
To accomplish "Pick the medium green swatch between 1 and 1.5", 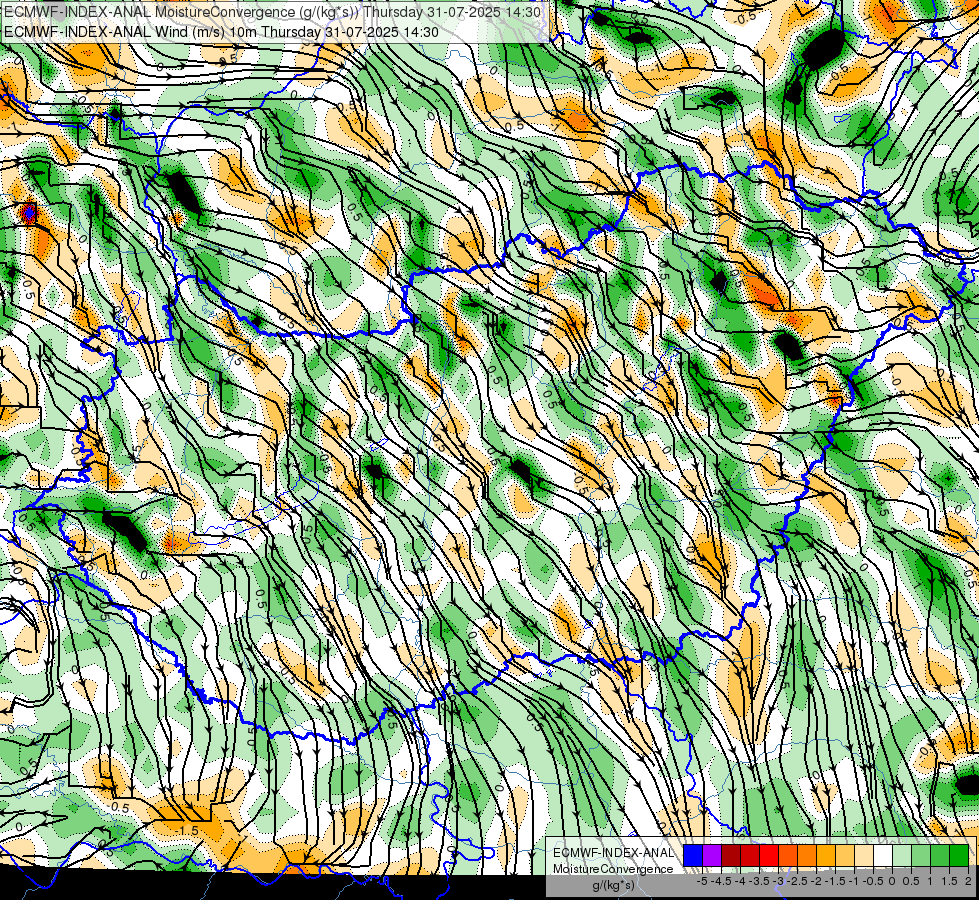I will click(x=940, y=856).
